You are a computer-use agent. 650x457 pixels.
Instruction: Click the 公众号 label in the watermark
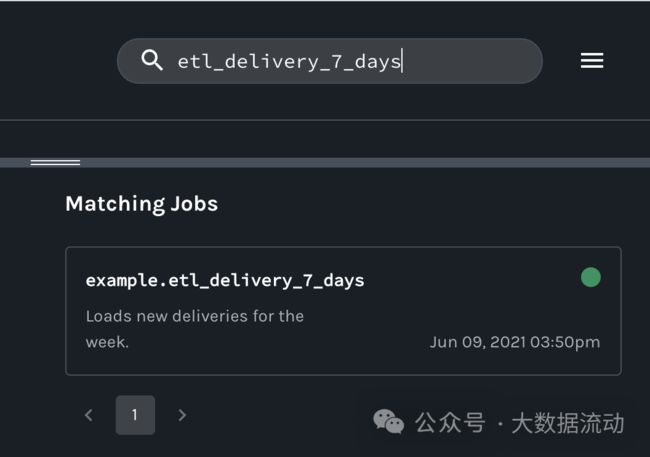(x=450, y=423)
